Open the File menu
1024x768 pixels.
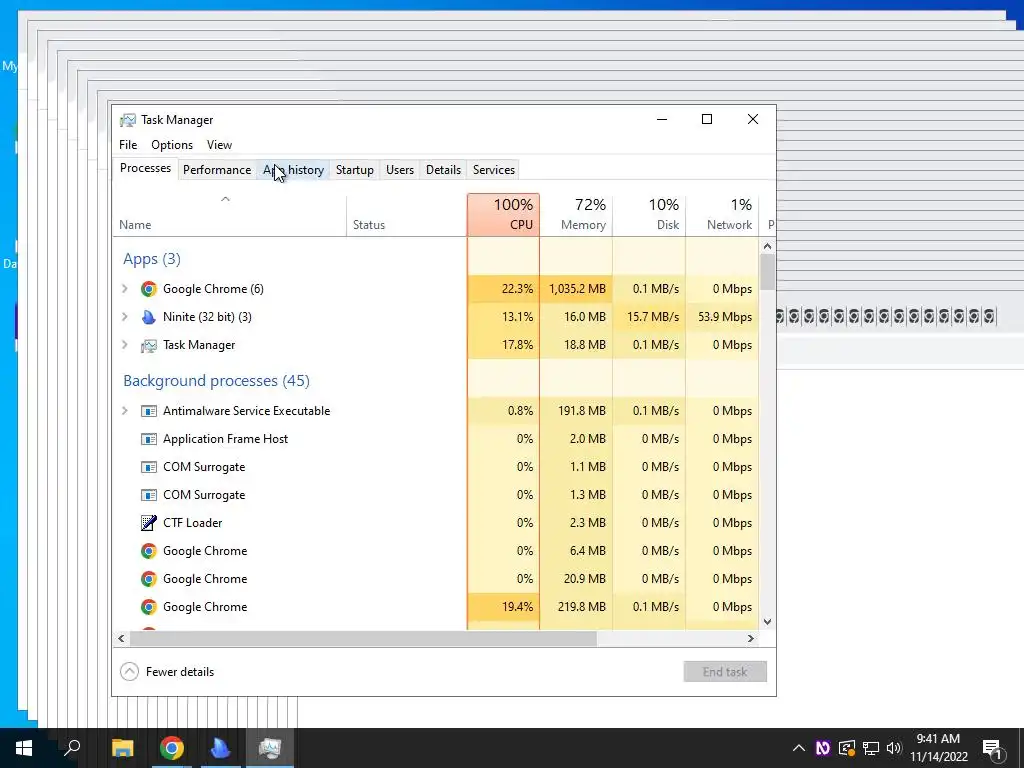[128, 145]
